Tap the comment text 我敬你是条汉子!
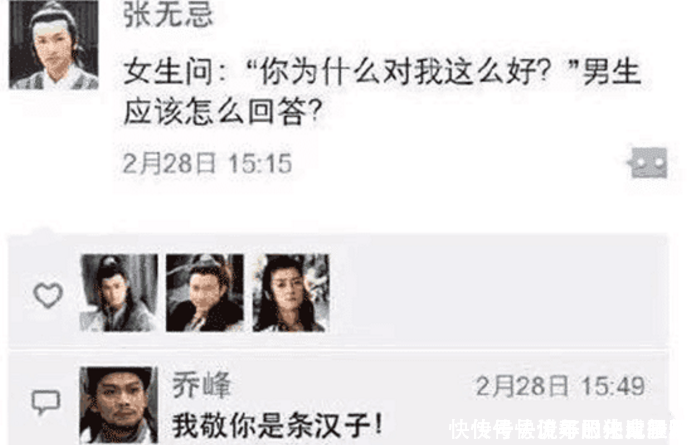This screenshot has height=445, width=696. [x=277, y=425]
